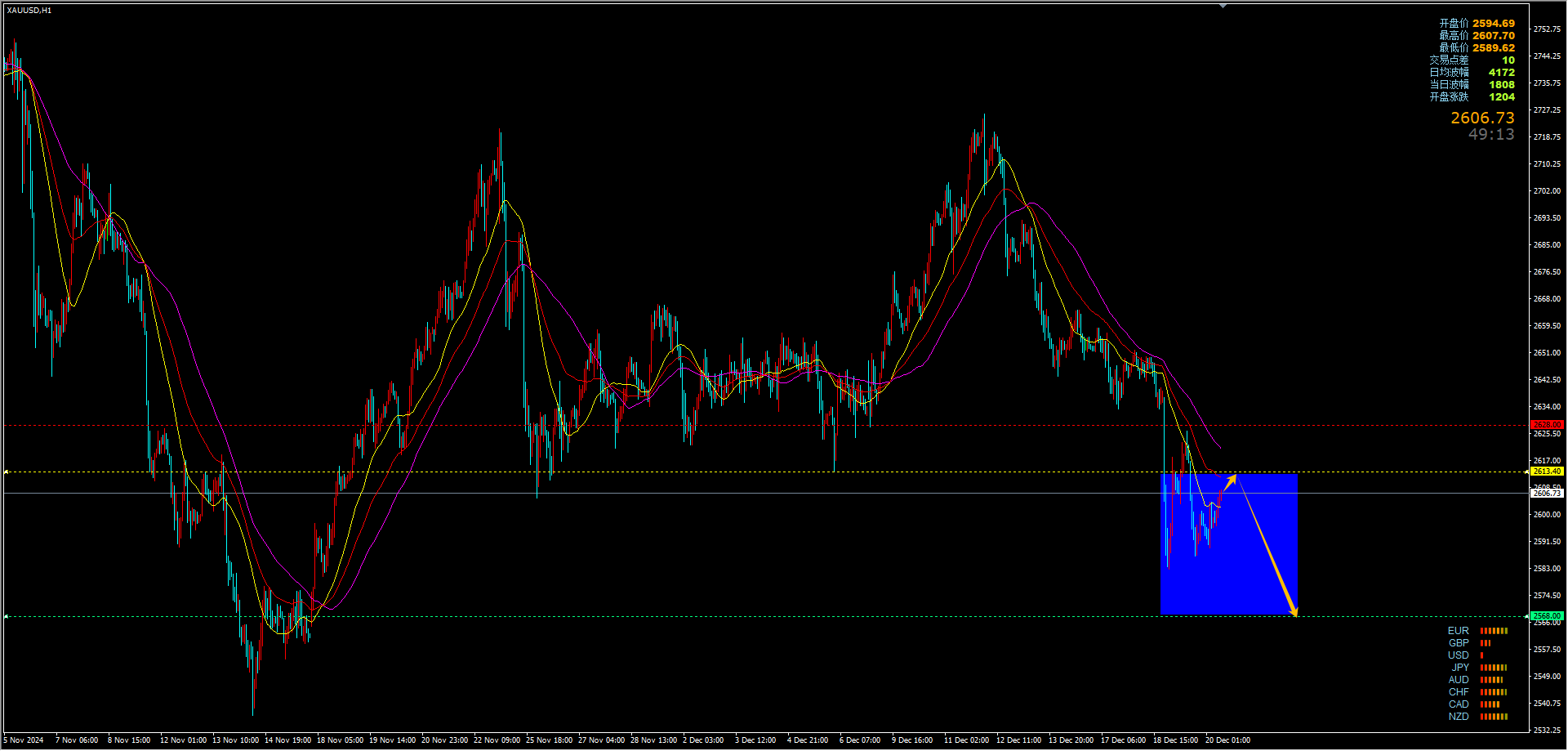Click the 8 Nov 15:00 time axis label
1568x751 pixels.
(x=129, y=740)
